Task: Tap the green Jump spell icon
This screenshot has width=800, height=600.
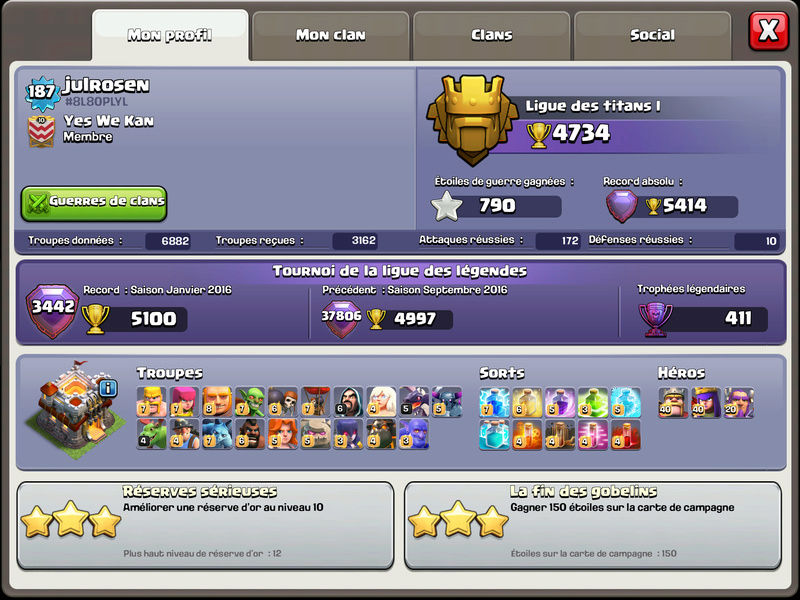Action: point(592,403)
